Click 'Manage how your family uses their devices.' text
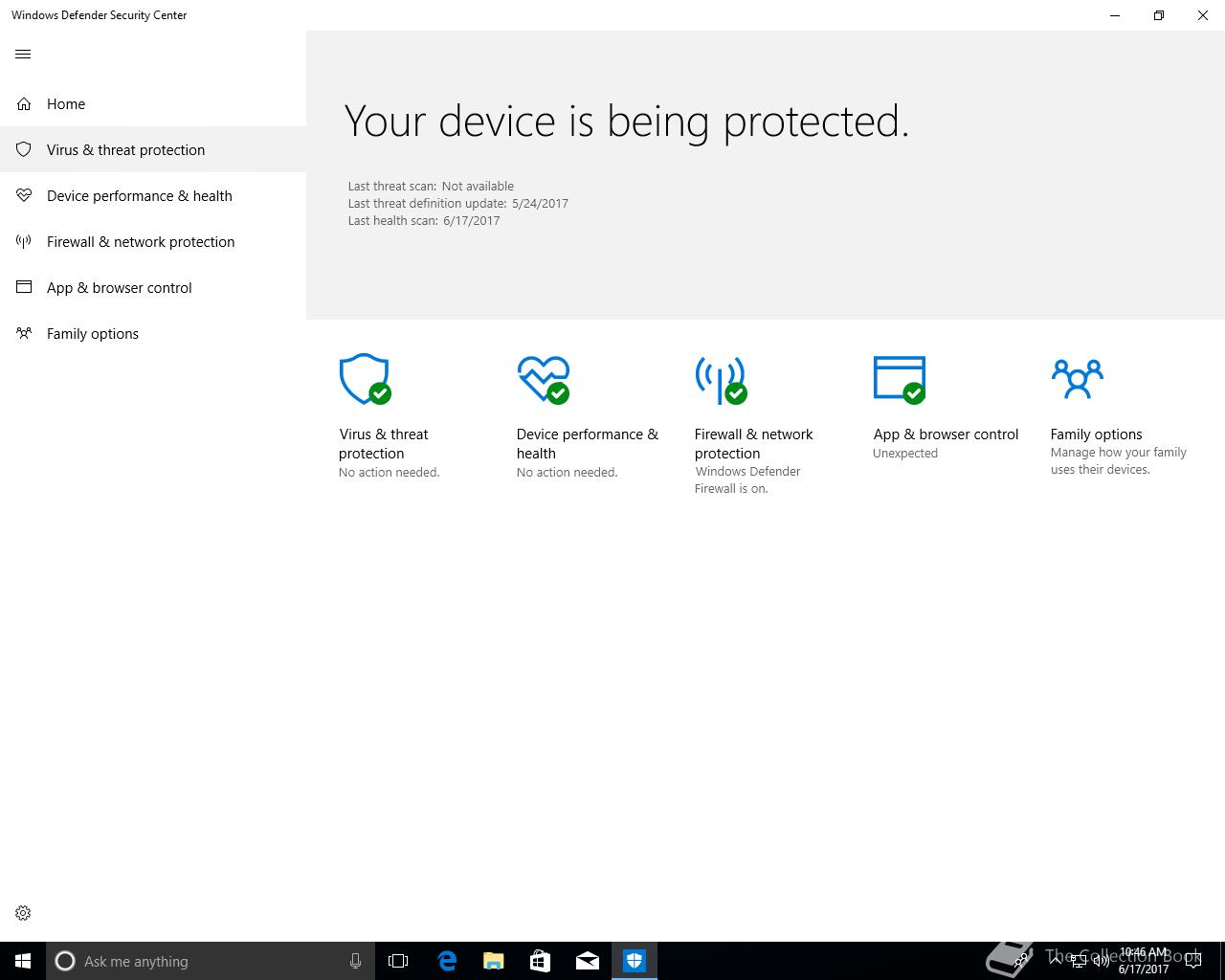This screenshot has height=980, width=1225. pos(1118,460)
